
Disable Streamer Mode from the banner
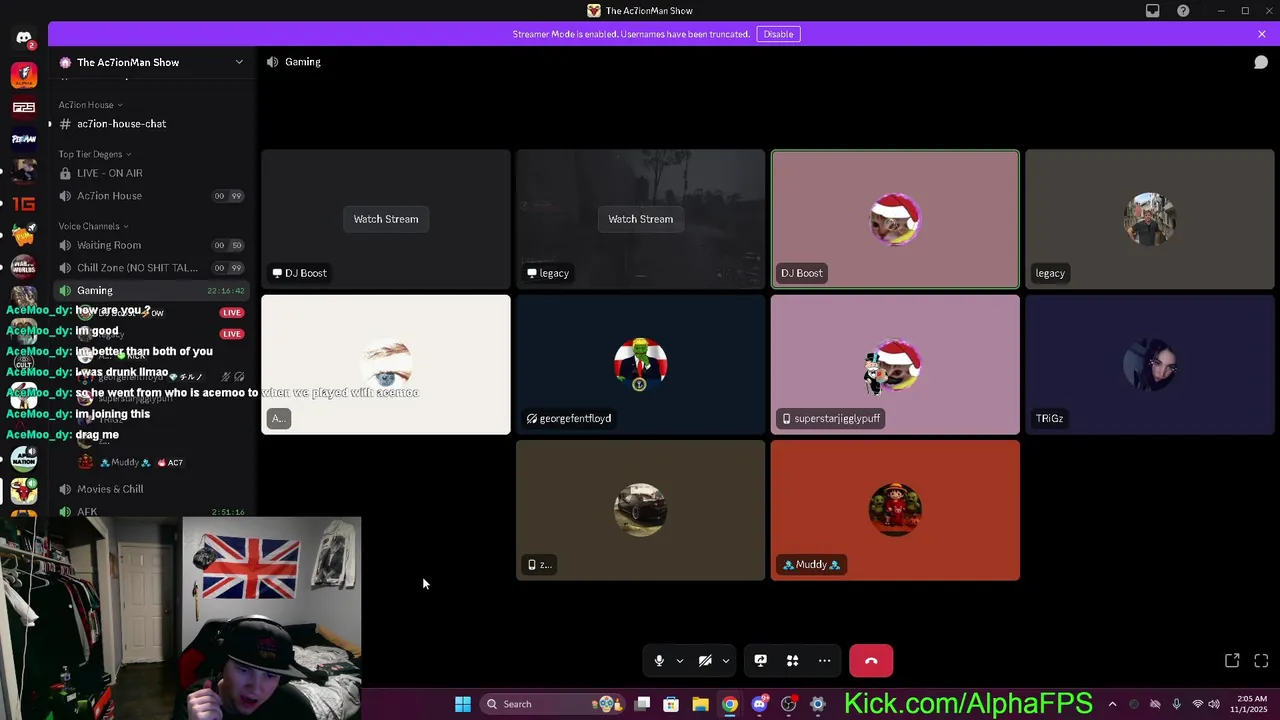[778, 34]
